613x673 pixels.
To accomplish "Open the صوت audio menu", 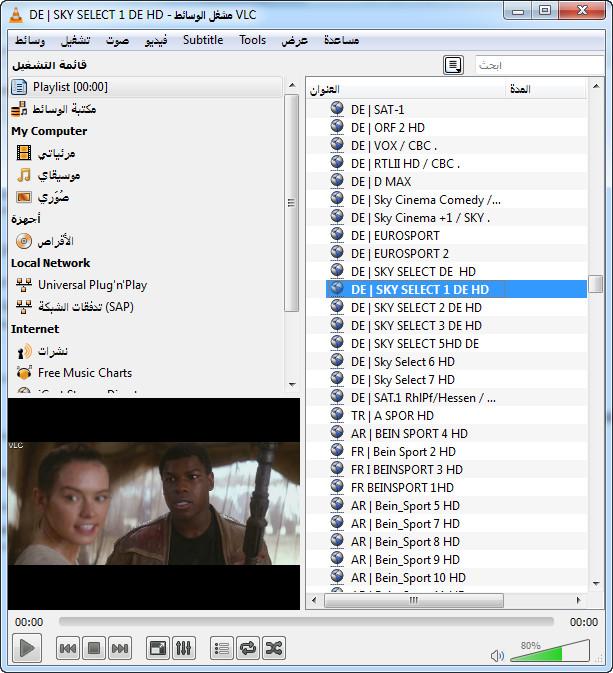I will coord(118,40).
